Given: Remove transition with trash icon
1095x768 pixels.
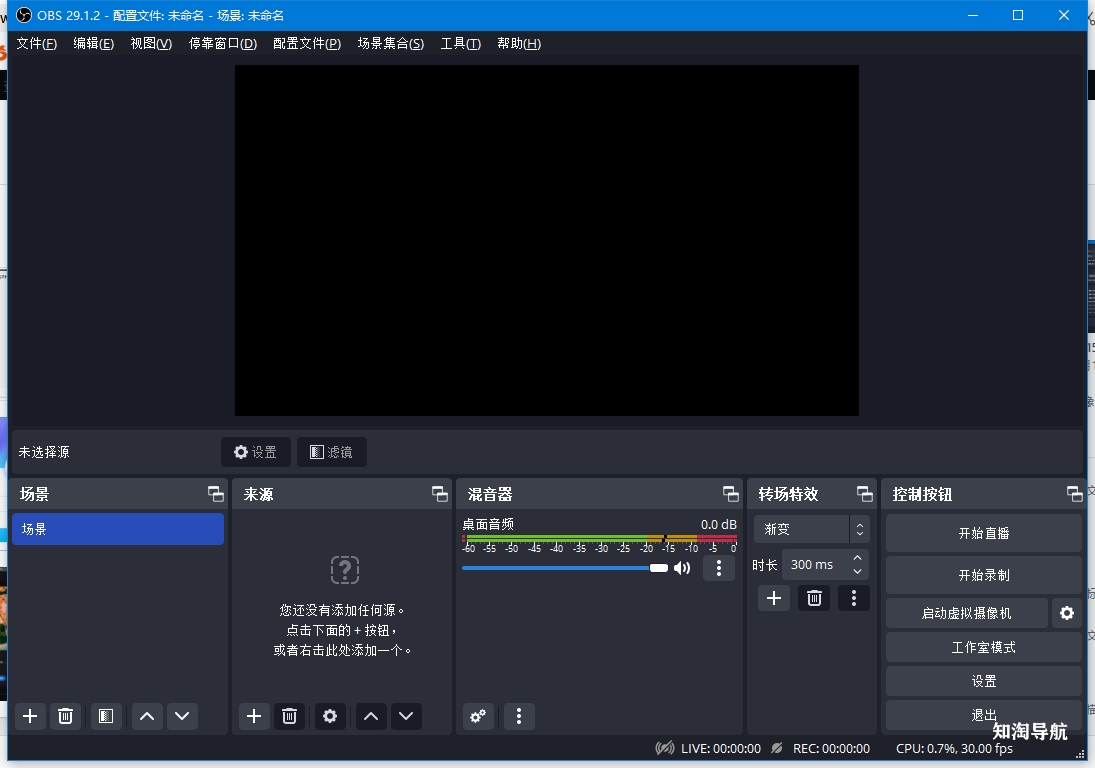Looking at the screenshot, I should click(814, 598).
